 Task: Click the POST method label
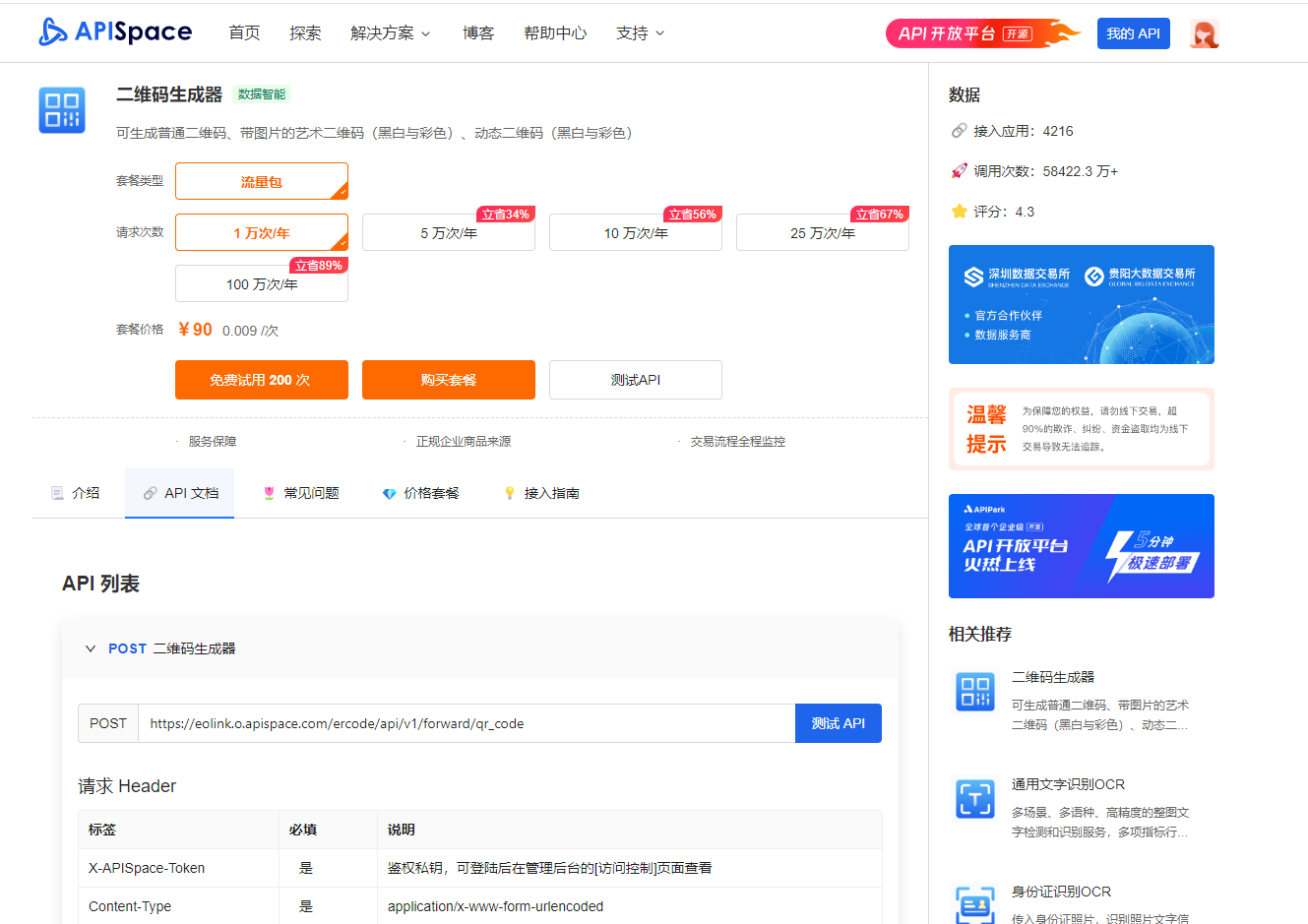click(x=108, y=723)
